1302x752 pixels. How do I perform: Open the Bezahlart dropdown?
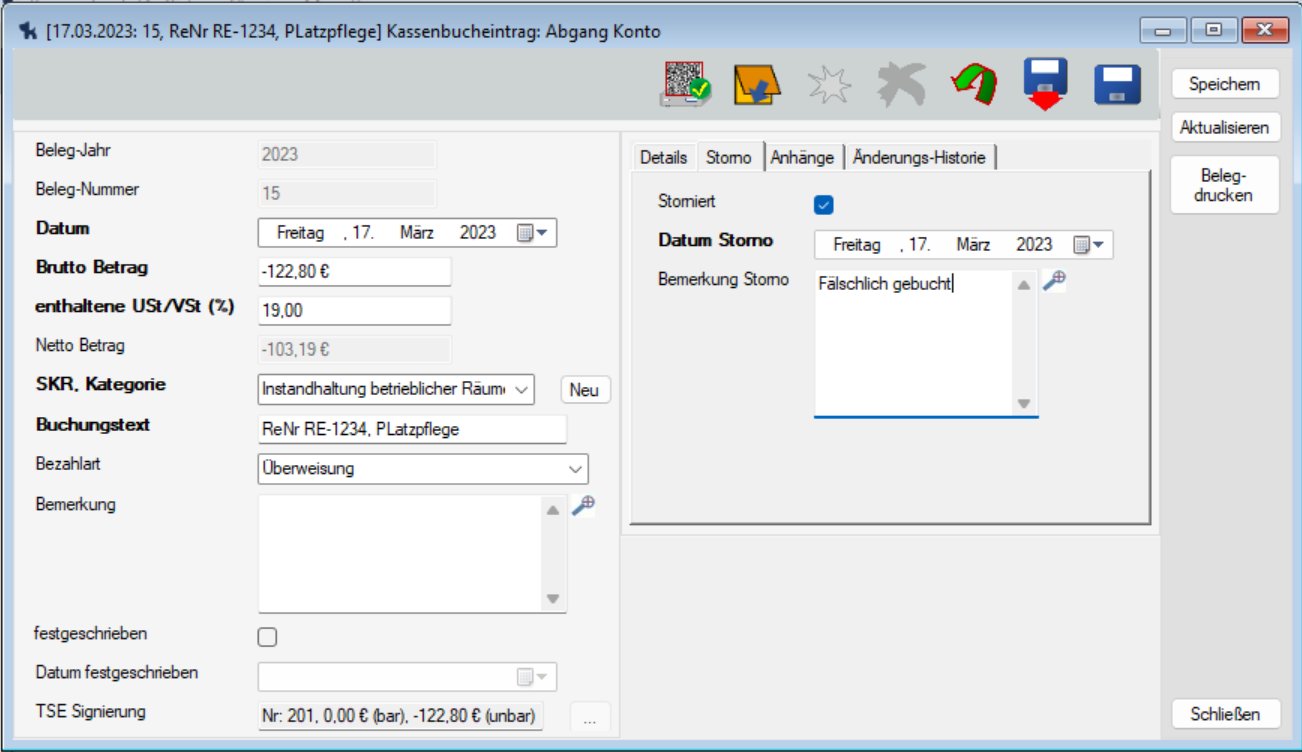point(575,468)
